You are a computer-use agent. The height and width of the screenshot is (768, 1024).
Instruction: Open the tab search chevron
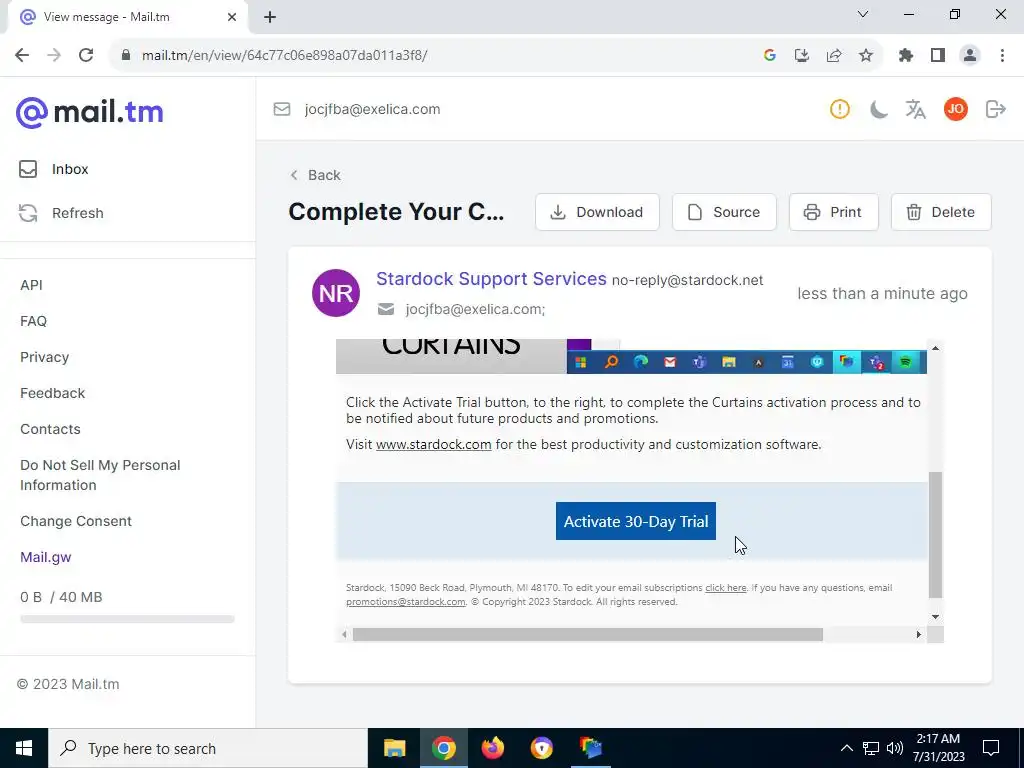(863, 14)
